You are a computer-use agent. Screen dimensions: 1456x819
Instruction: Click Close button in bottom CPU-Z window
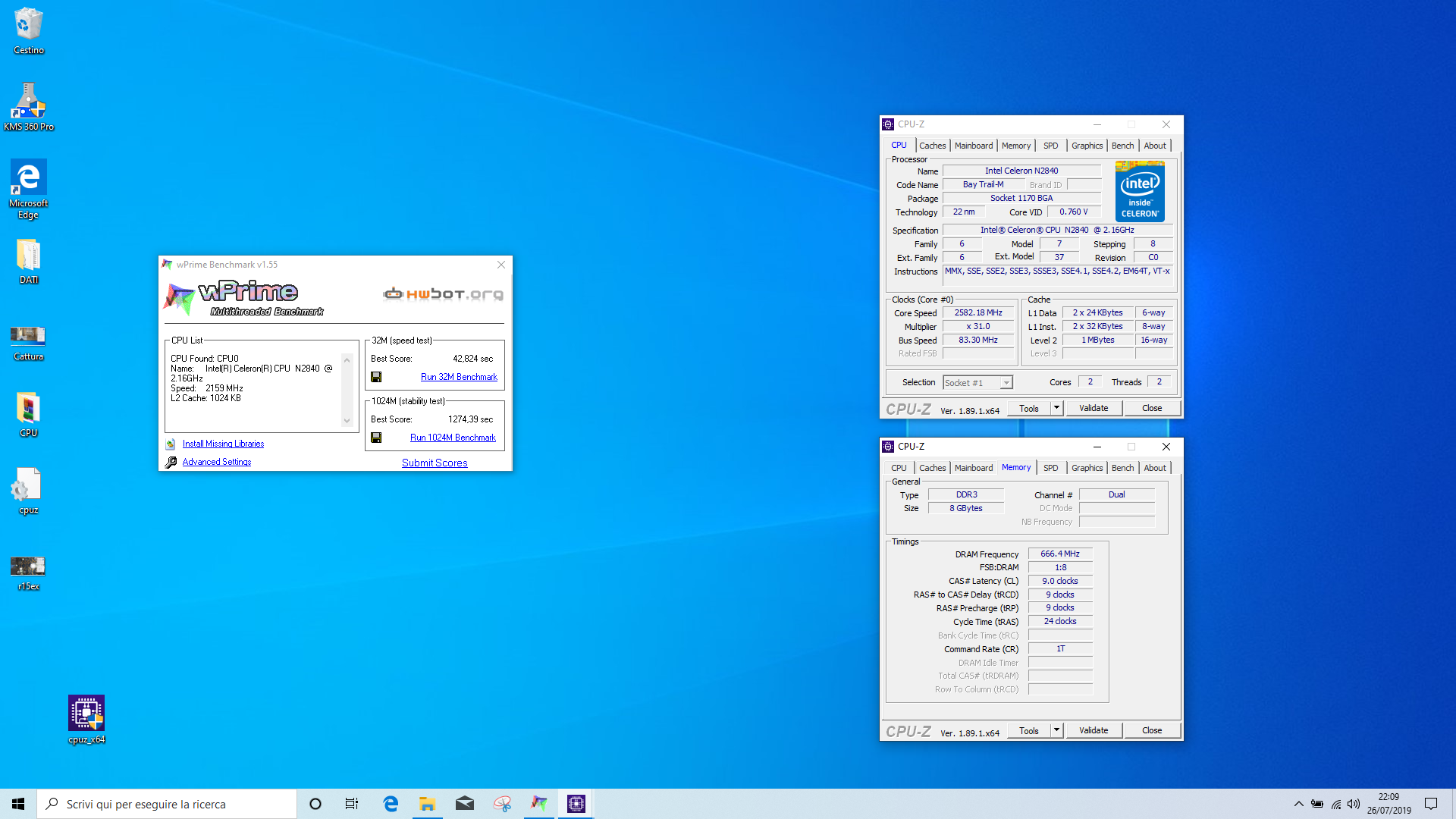click(1152, 730)
